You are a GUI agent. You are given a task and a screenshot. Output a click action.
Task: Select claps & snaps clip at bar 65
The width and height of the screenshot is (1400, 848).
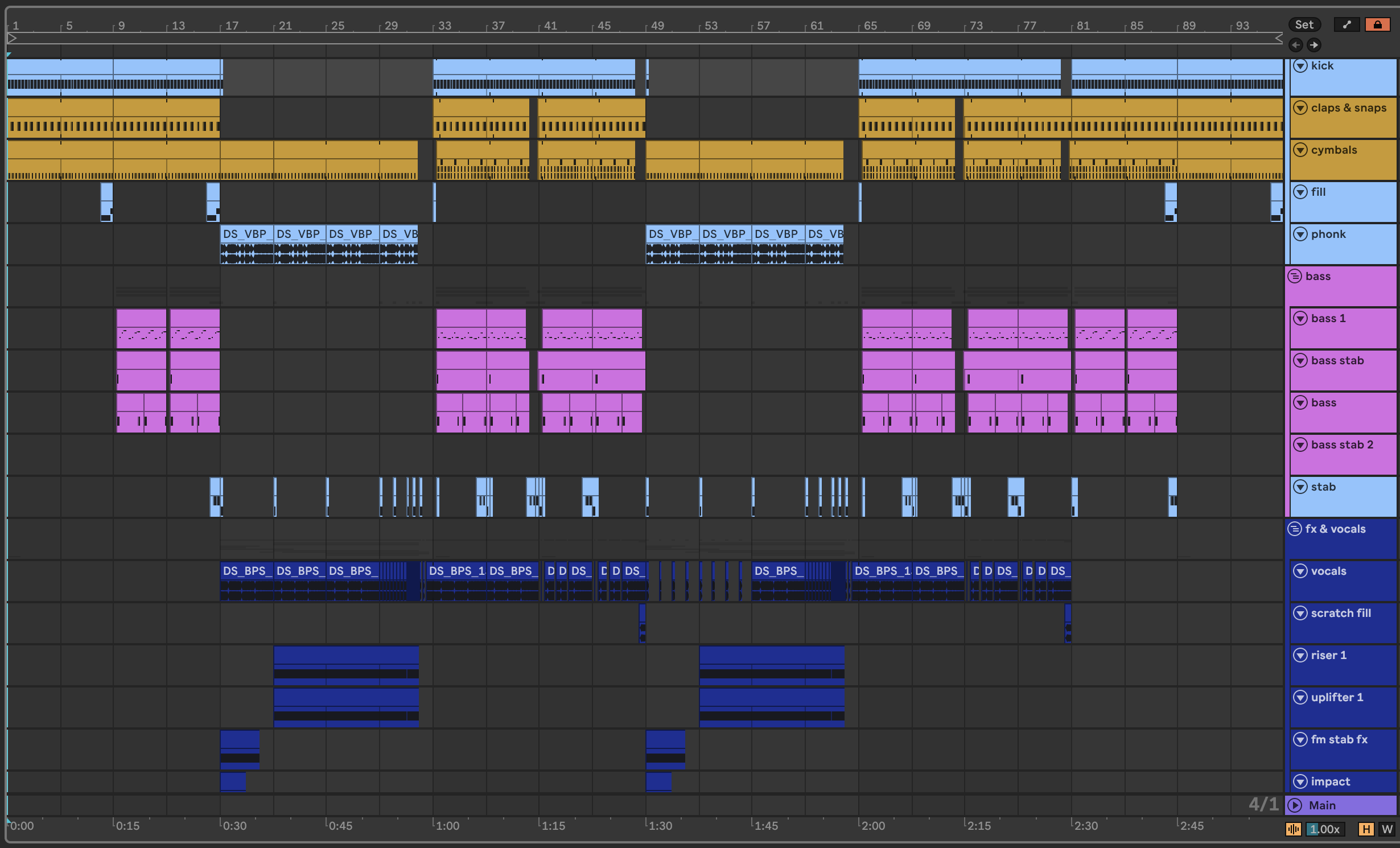coord(907,118)
